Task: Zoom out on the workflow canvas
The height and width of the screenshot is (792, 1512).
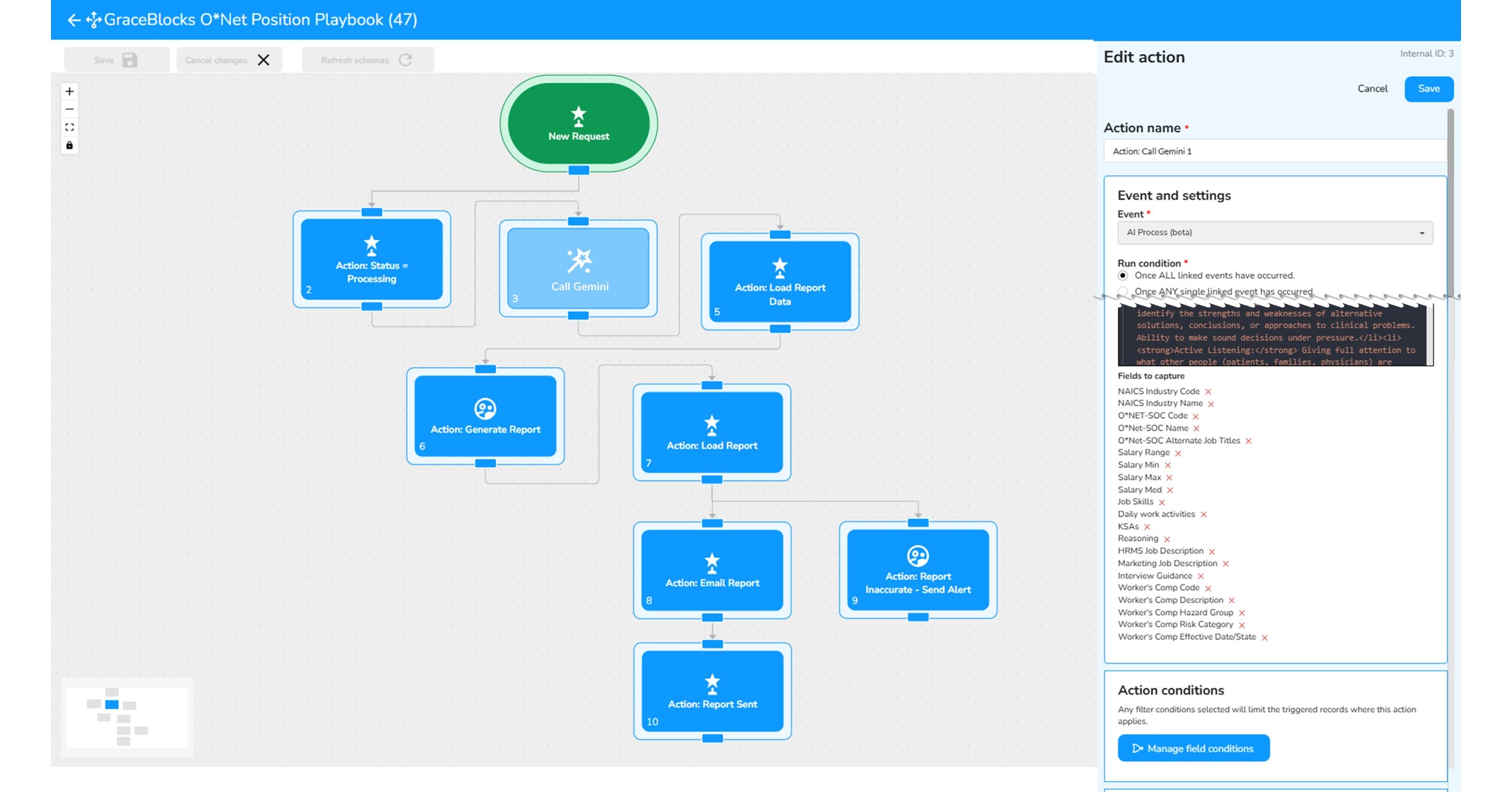Action: pyautogui.click(x=69, y=109)
